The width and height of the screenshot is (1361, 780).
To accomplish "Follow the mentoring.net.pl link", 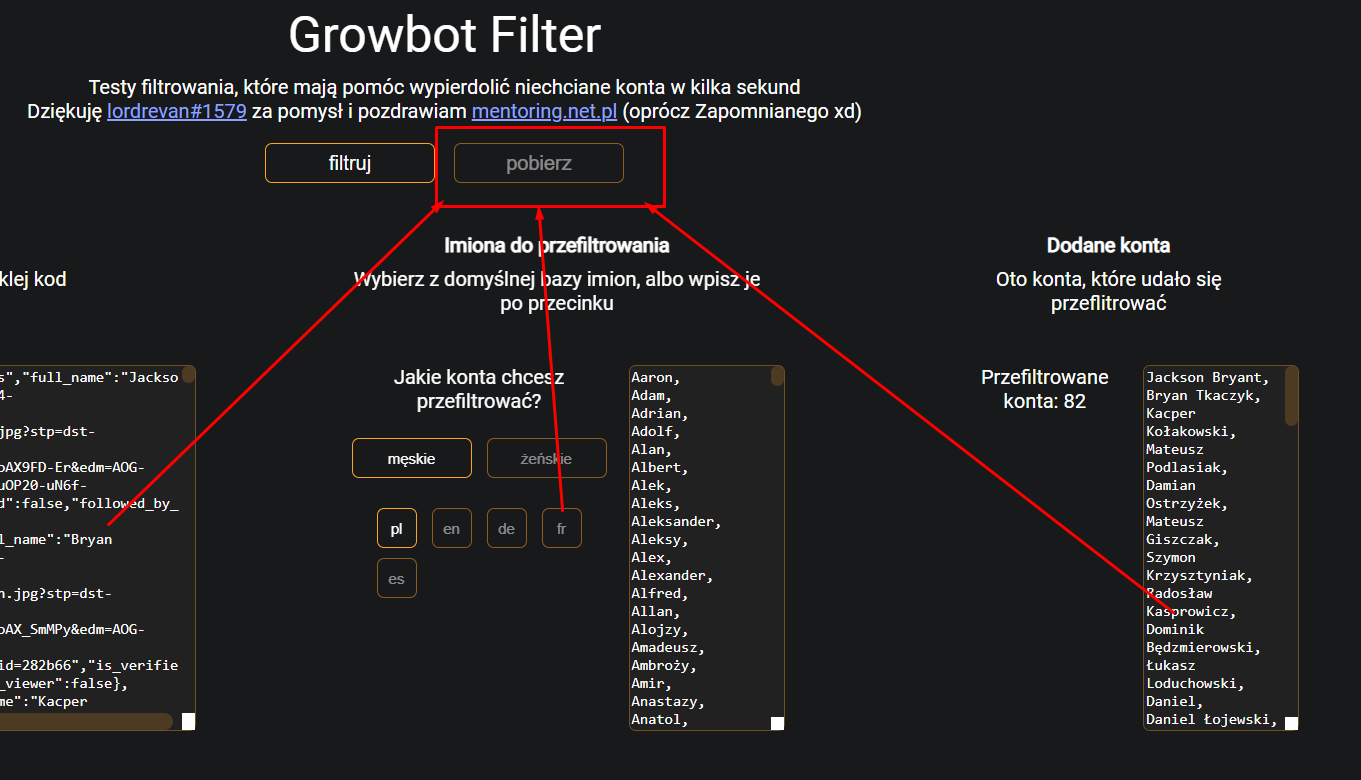I will point(543,111).
